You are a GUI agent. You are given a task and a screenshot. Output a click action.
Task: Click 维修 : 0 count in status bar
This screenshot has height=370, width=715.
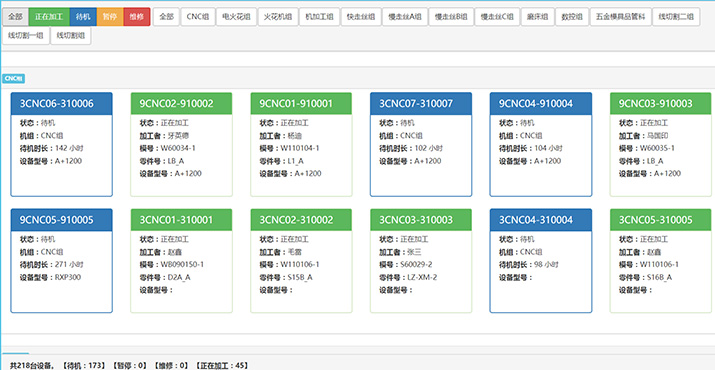click(x=171, y=365)
